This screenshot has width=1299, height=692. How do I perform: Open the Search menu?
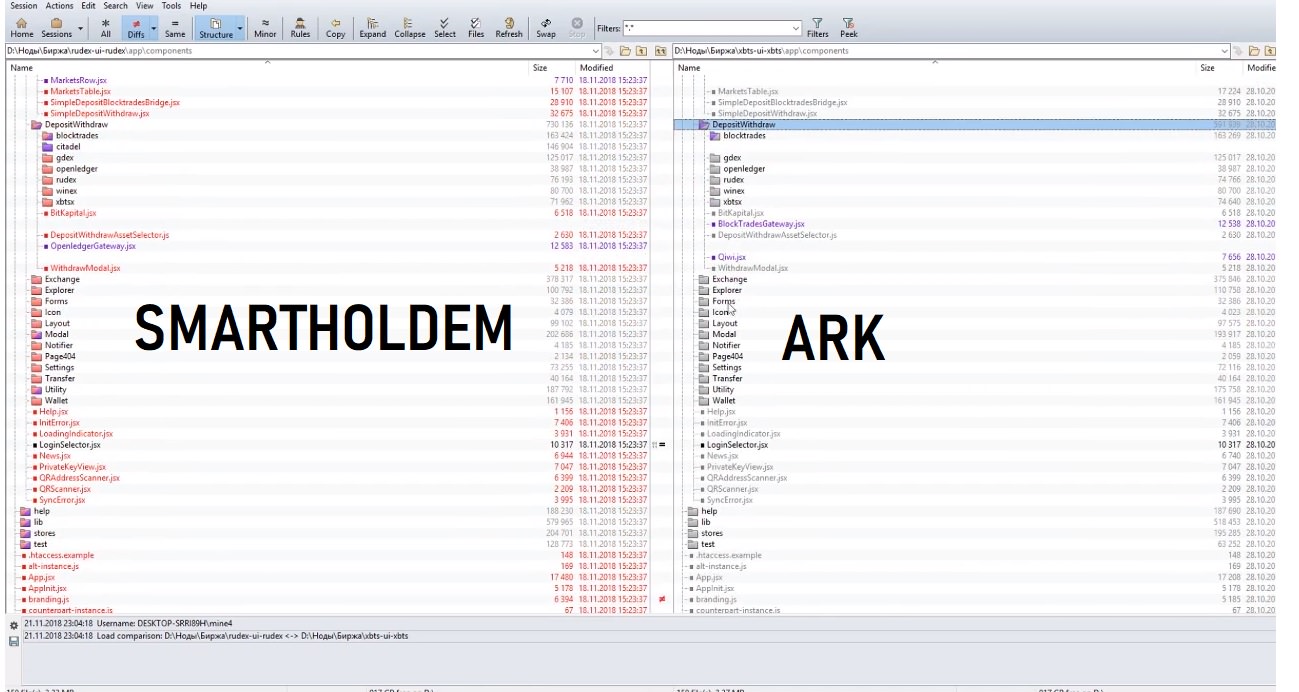point(116,6)
